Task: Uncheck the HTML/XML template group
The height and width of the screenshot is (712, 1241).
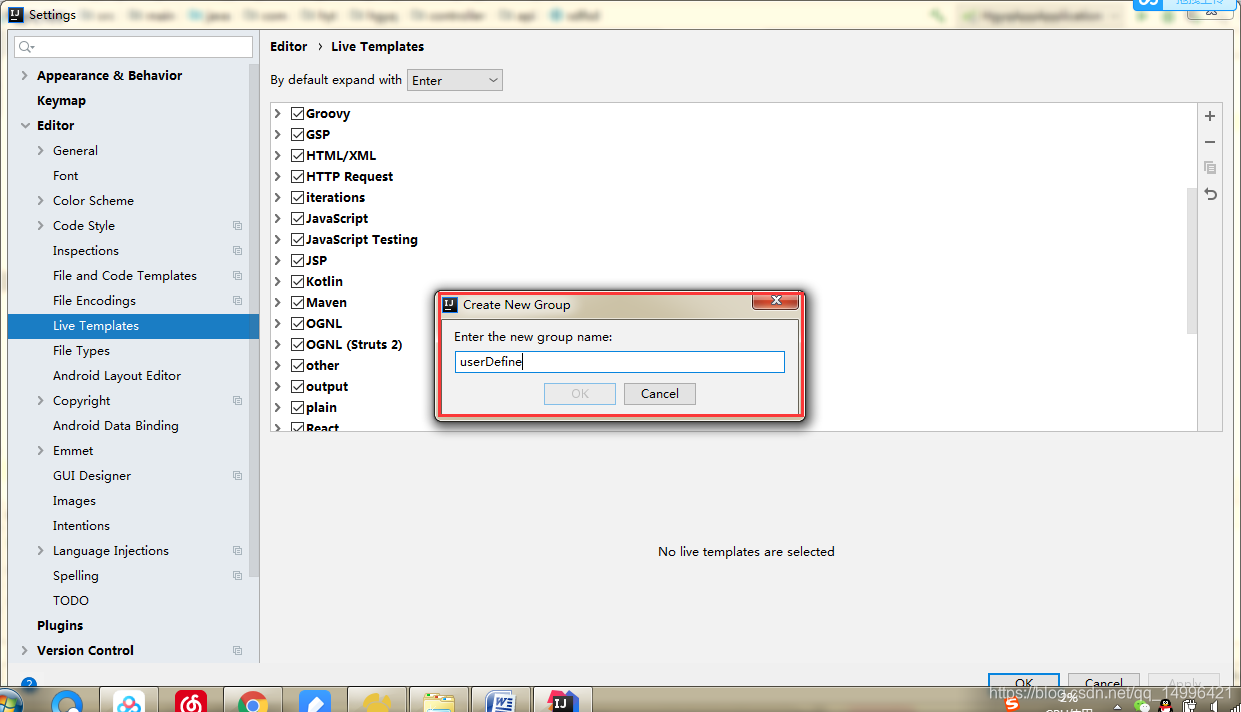Action: 298,156
